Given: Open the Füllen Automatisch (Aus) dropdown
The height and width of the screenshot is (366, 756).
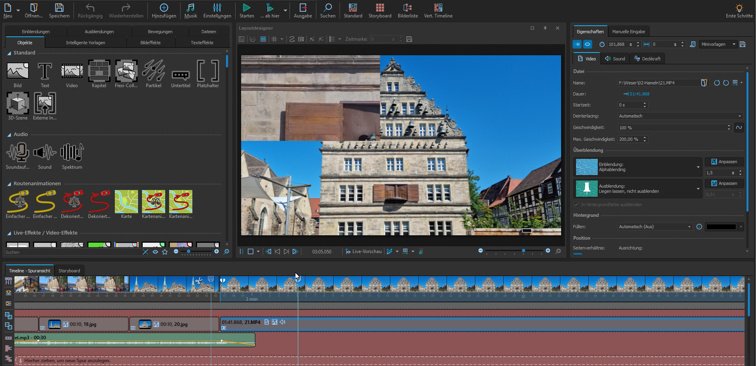Looking at the screenshot, I should 656,227.
